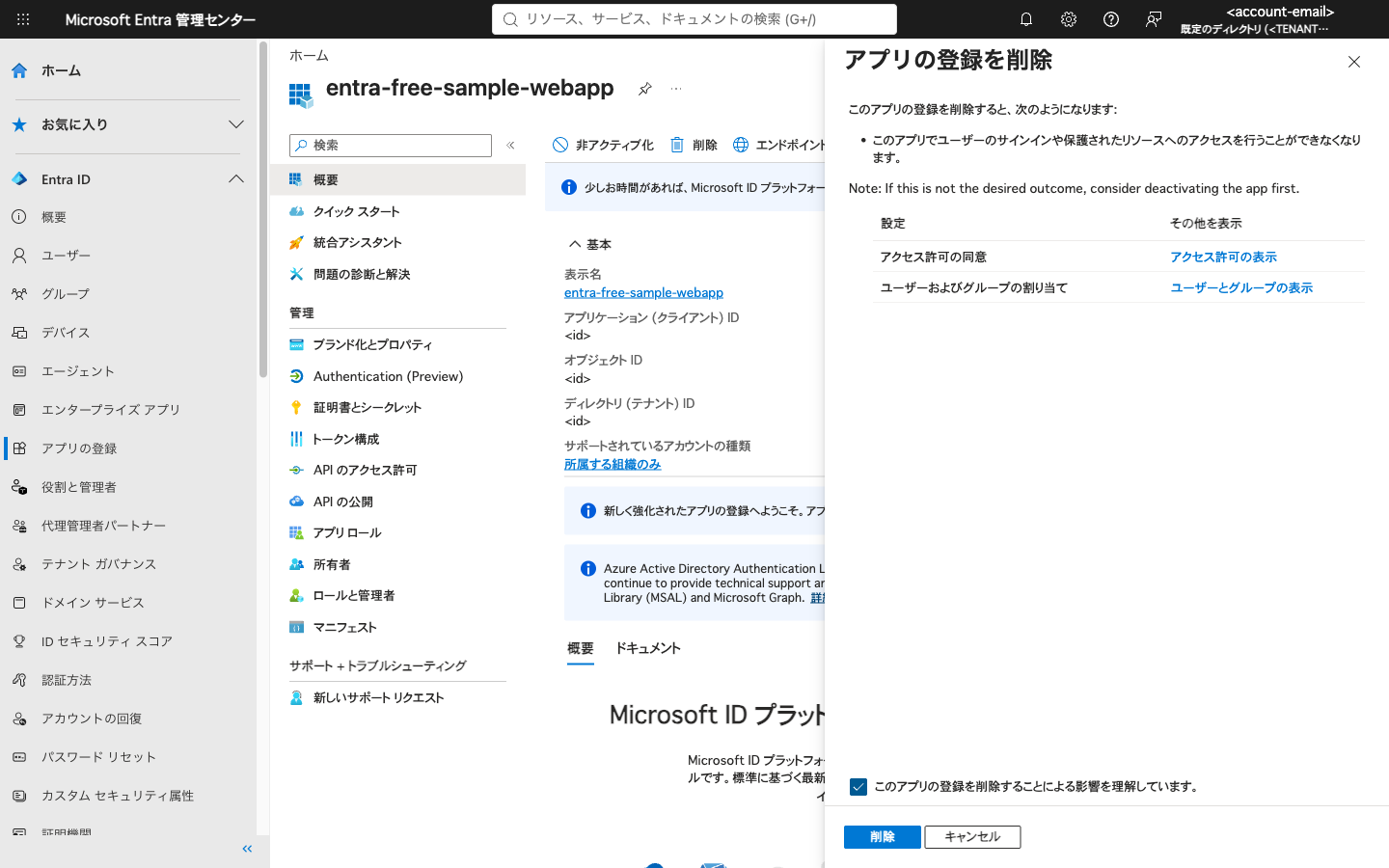Open the ユーザーとグループの表示 link

(x=1241, y=287)
